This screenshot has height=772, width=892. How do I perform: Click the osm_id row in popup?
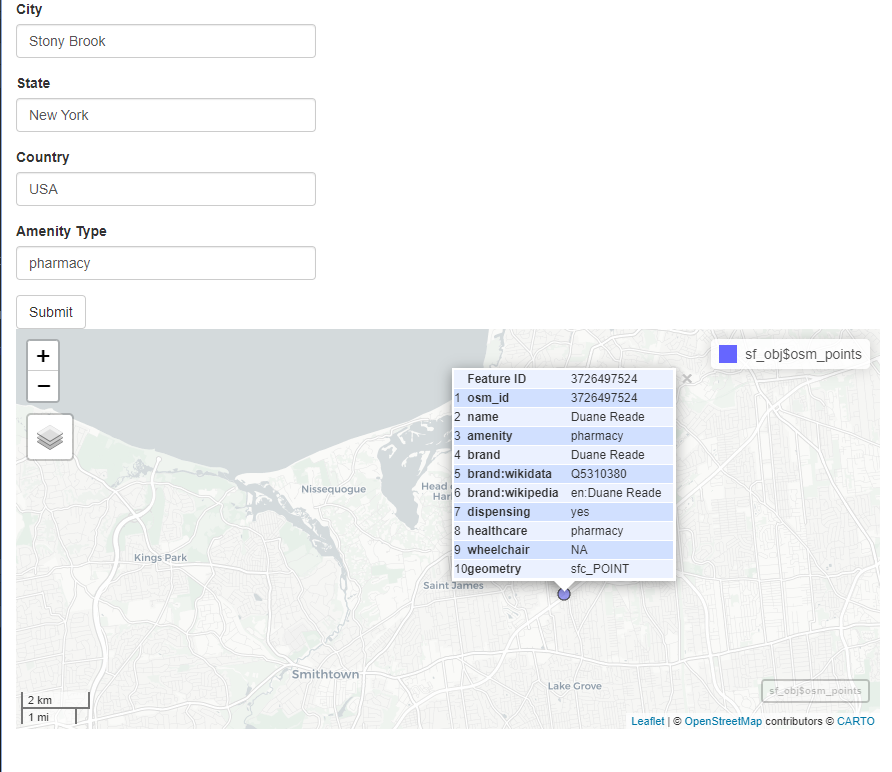click(563, 398)
